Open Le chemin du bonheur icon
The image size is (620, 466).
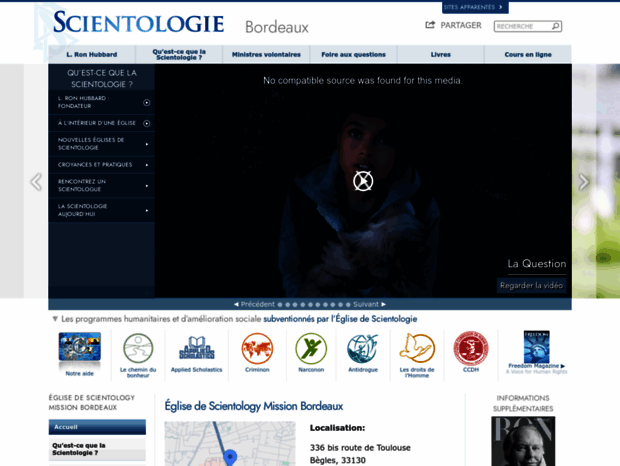(x=138, y=348)
